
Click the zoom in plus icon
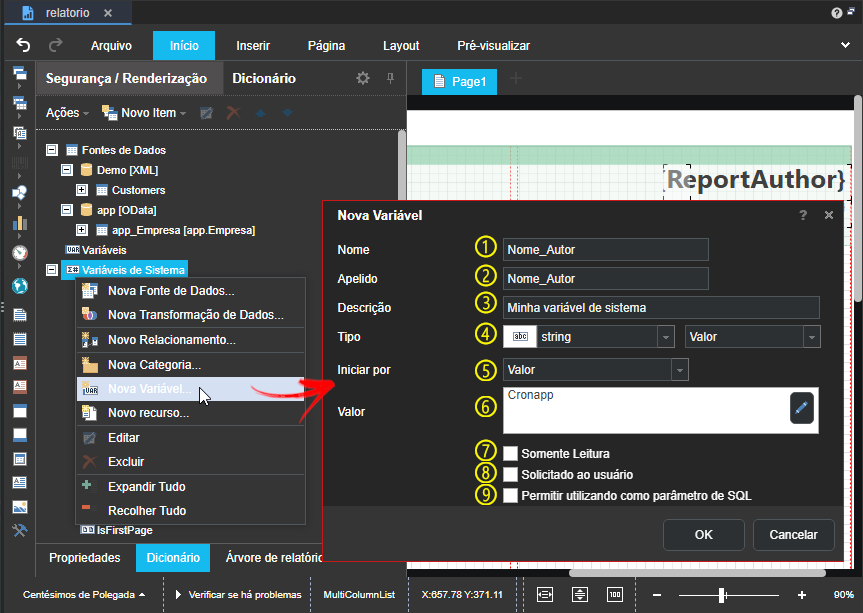pos(802,595)
